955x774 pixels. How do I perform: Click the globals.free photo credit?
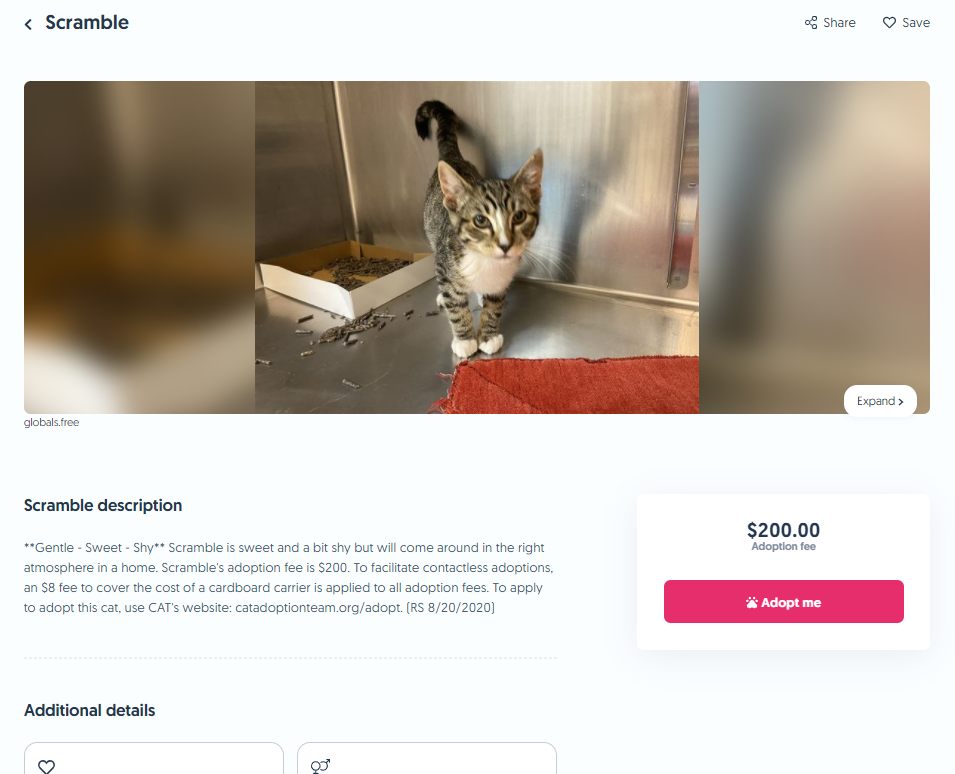[x=51, y=422]
